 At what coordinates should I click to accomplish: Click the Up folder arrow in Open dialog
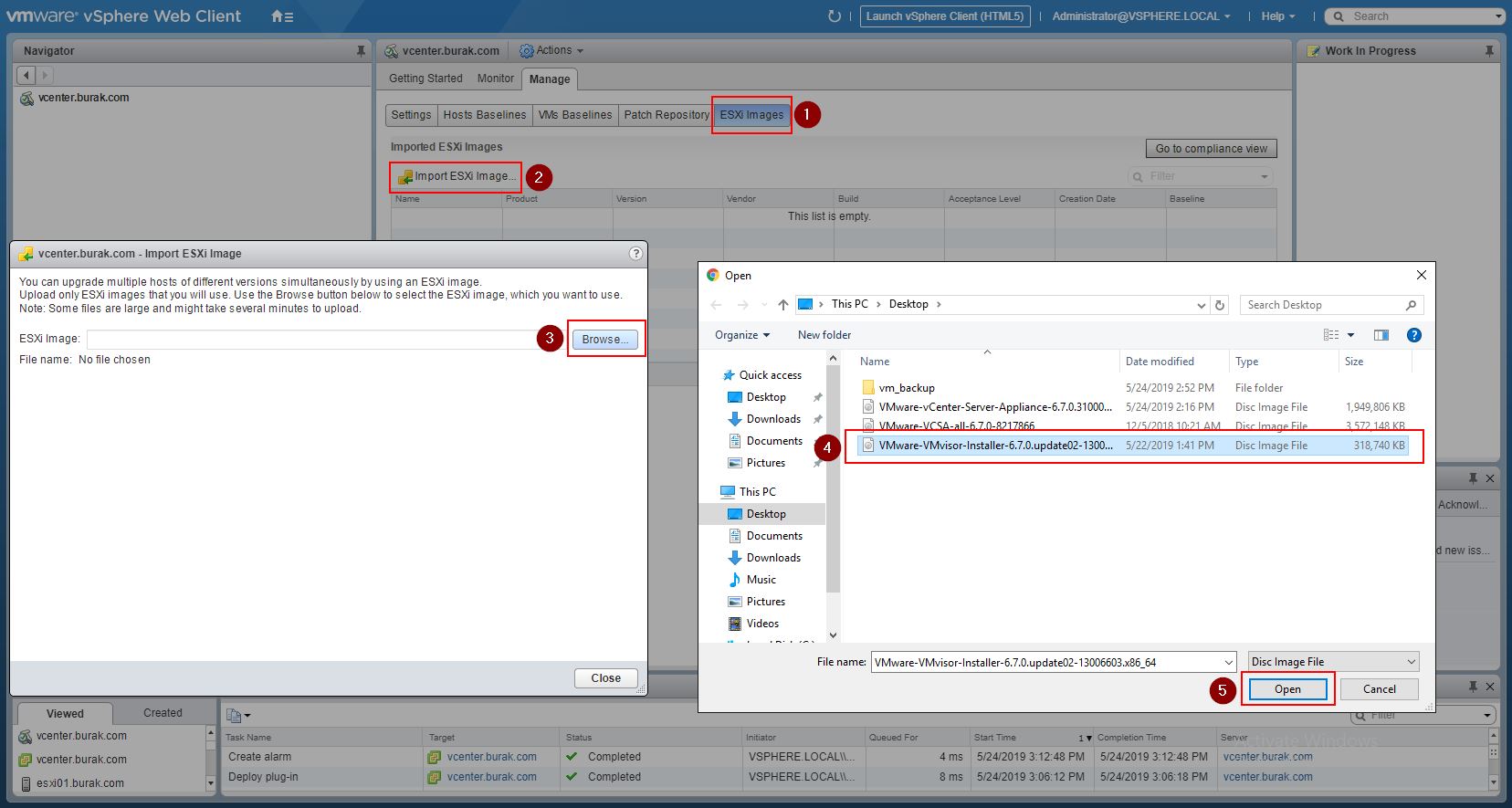[782, 305]
